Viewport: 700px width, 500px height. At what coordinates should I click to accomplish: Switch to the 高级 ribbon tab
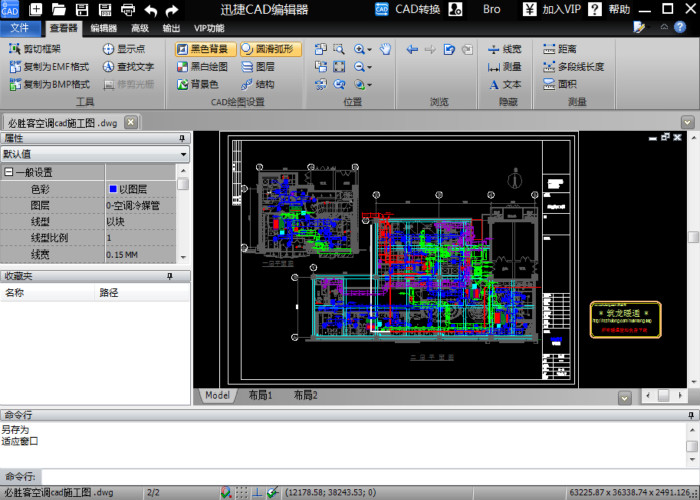click(140, 28)
